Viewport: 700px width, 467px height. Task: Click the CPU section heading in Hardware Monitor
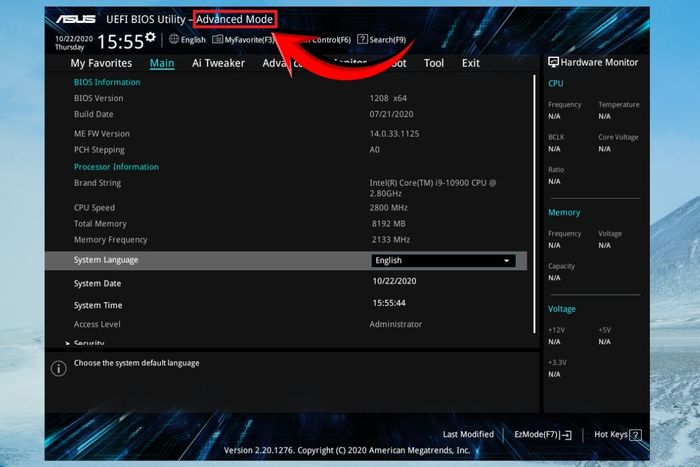tap(555, 83)
